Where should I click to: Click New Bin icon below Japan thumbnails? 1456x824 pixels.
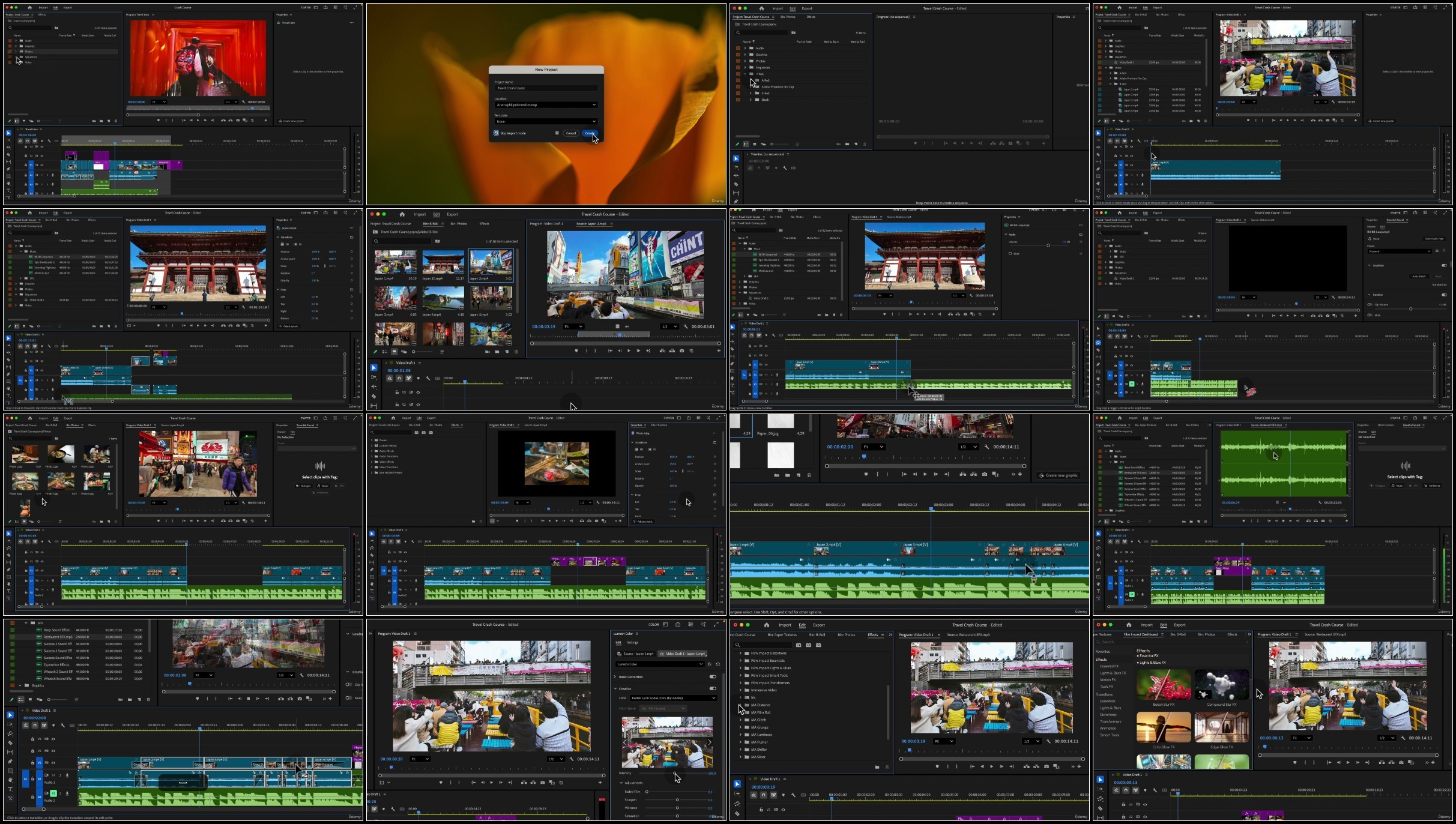click(x=497, y=352)
